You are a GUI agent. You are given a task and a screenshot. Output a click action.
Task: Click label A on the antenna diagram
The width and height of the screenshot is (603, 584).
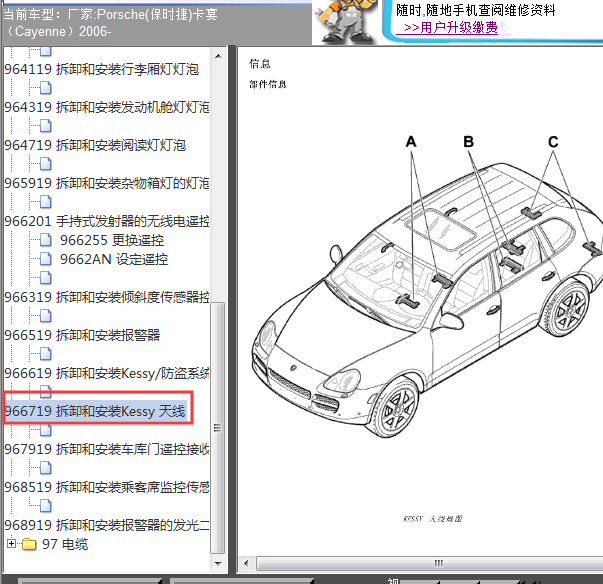click(x=411, y=142)
